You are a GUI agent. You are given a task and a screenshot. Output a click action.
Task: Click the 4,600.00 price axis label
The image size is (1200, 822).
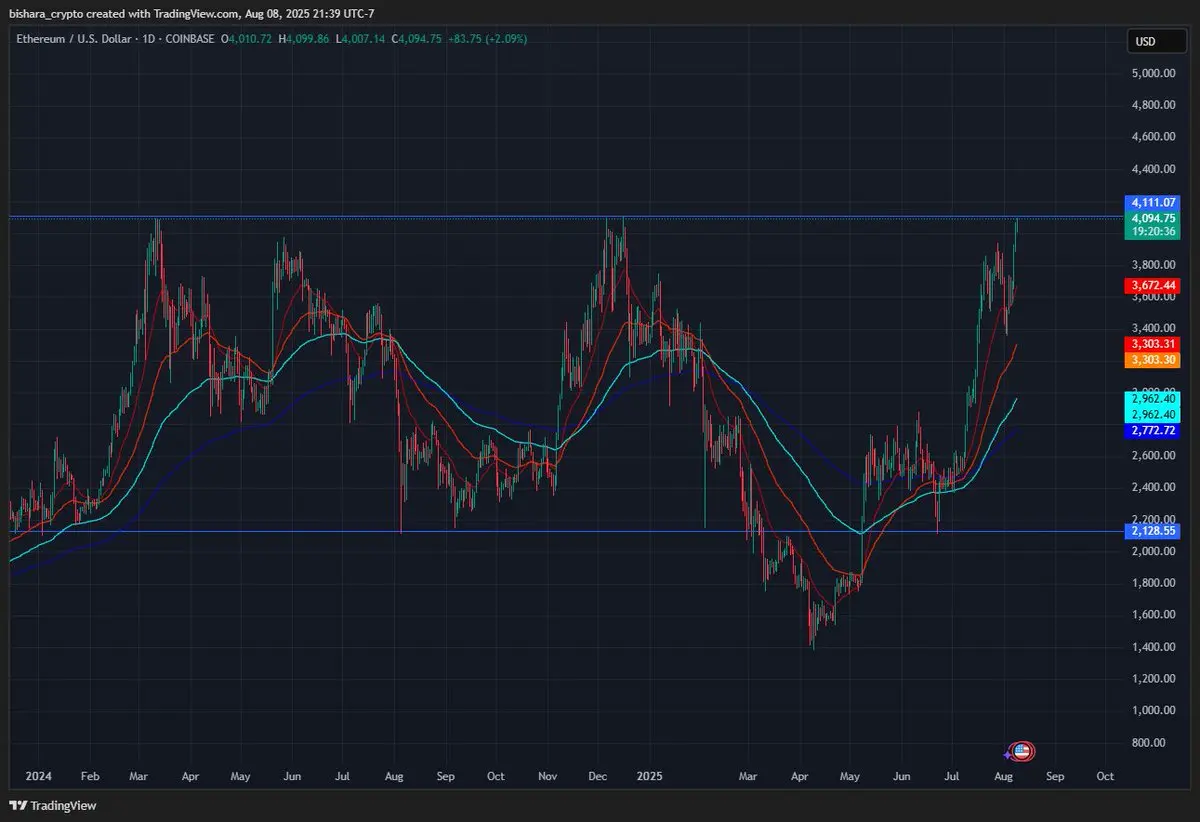(1153, 137)
